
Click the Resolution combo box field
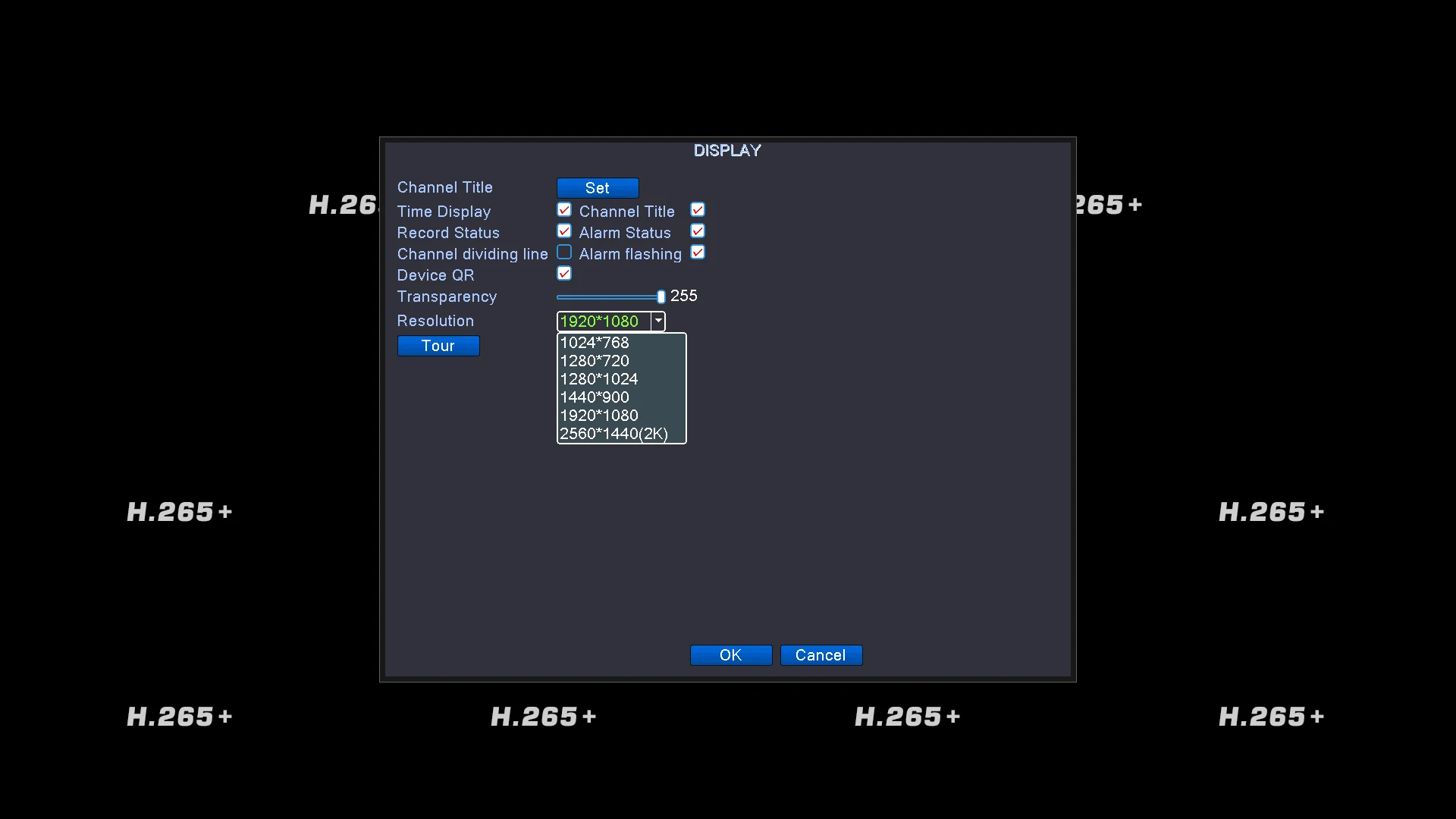(x=604, y=322)
